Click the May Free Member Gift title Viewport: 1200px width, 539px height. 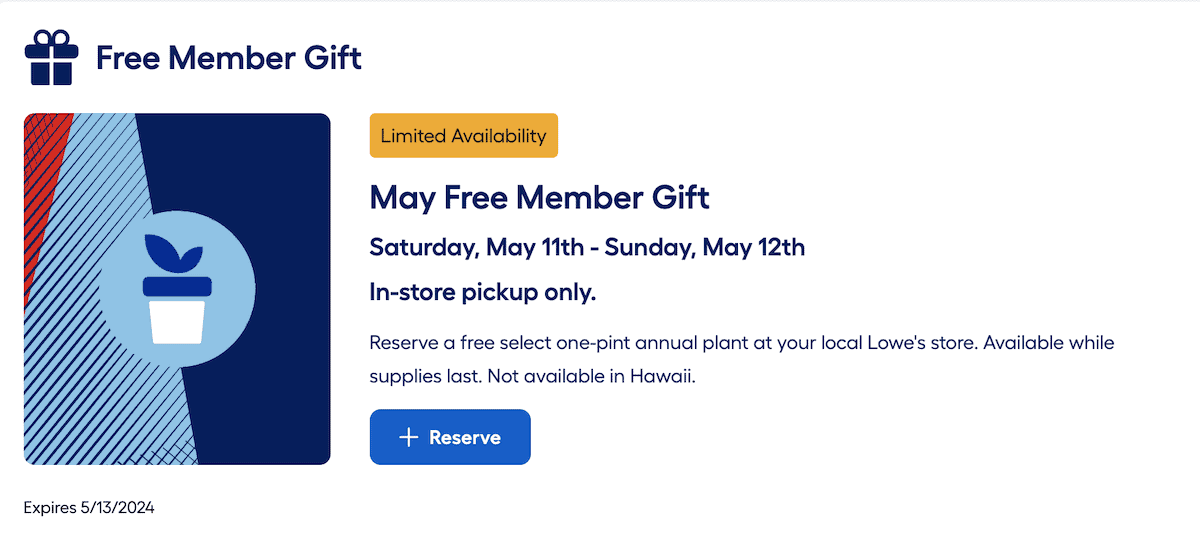[540, 197]
